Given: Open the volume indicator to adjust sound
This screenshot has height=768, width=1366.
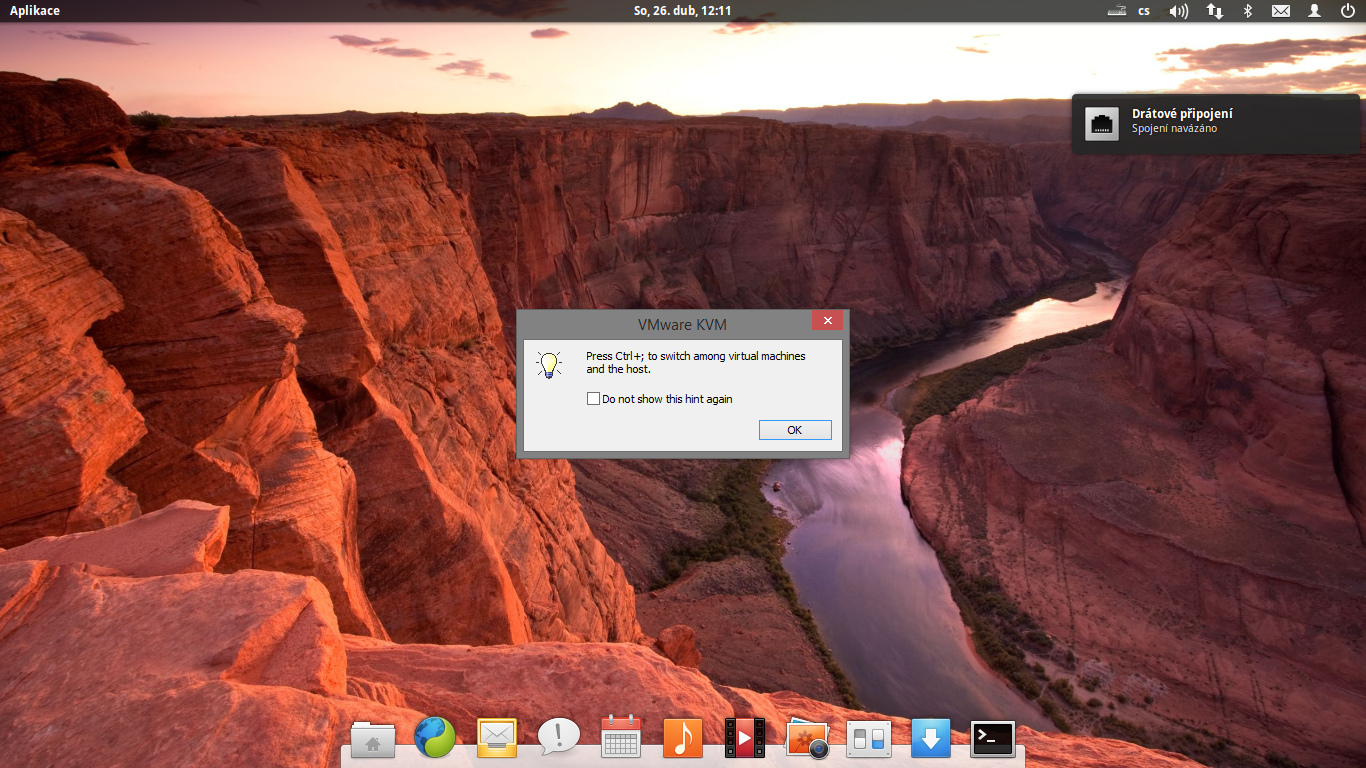Looking at the screenshot, I should coord(1177,11).
